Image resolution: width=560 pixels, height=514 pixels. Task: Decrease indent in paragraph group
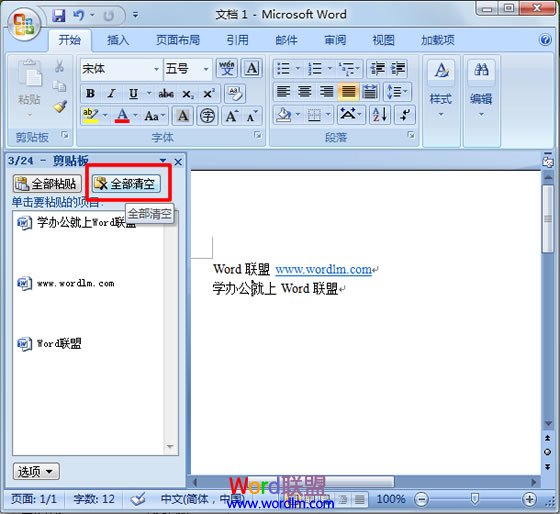click(x=377, y=69)
